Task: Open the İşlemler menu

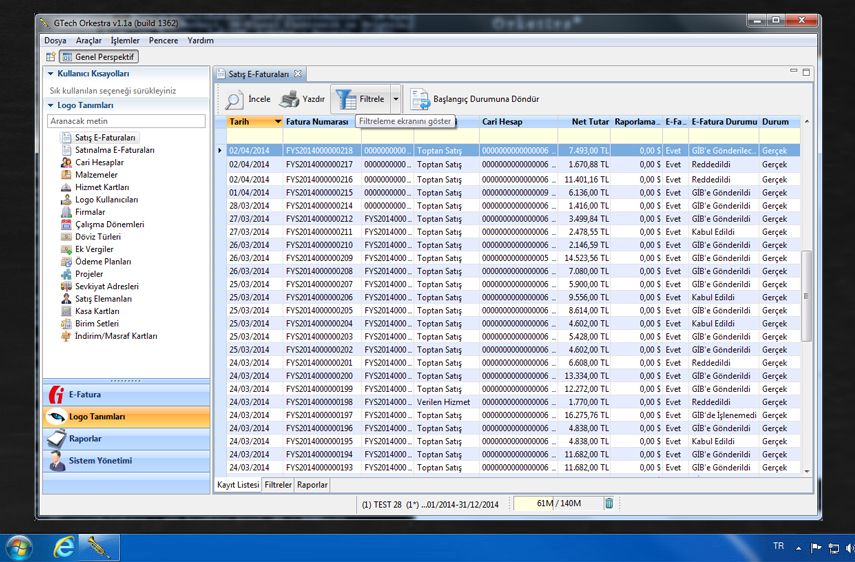Action: [x=125, y=40]
